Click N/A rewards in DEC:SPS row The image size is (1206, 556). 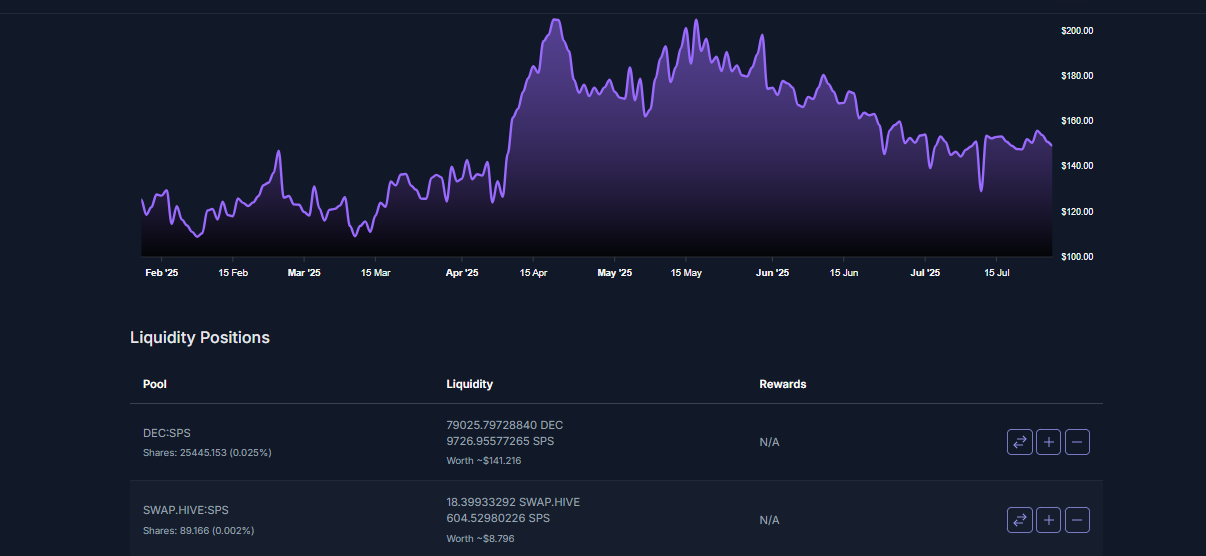769,442
